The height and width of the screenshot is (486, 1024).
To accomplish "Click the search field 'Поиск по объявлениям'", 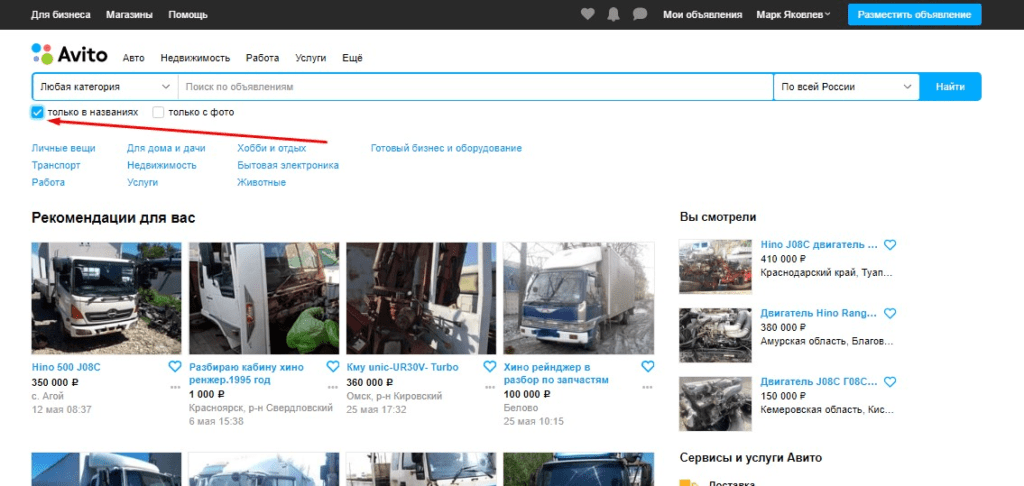I will coord(475,87).
